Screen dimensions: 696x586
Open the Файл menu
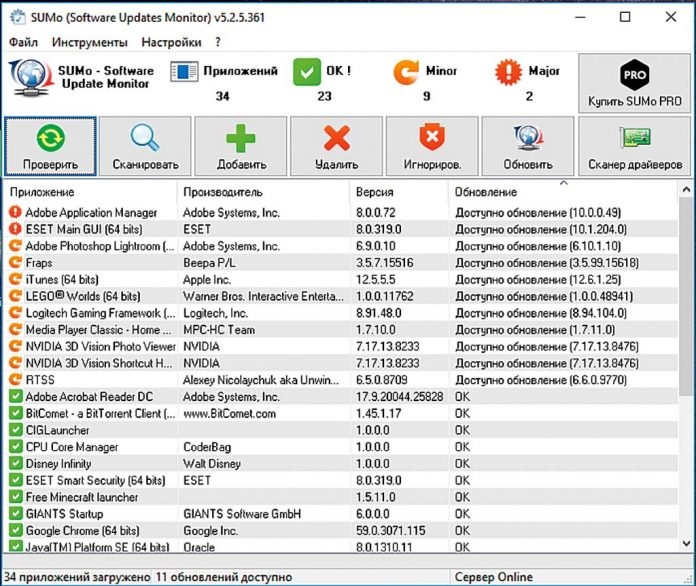24,42
